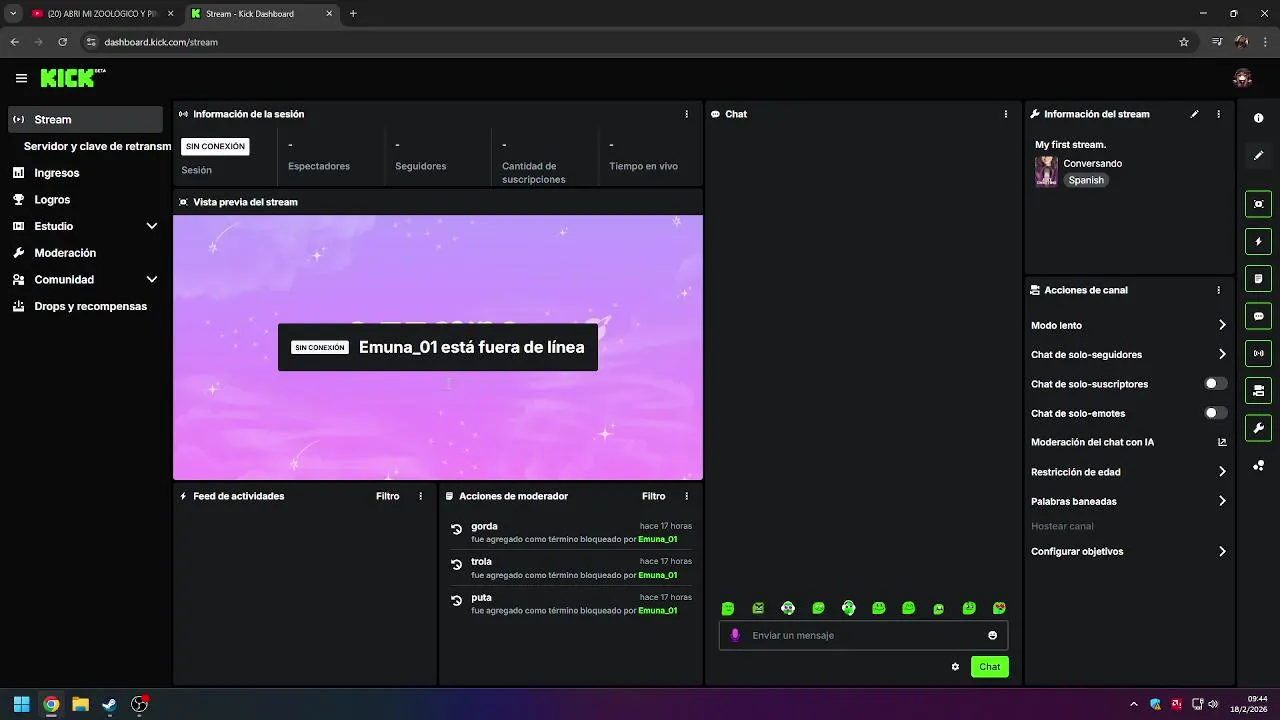
Task: Open Filtro in Acciones de moderador
Action: [653, 496]
